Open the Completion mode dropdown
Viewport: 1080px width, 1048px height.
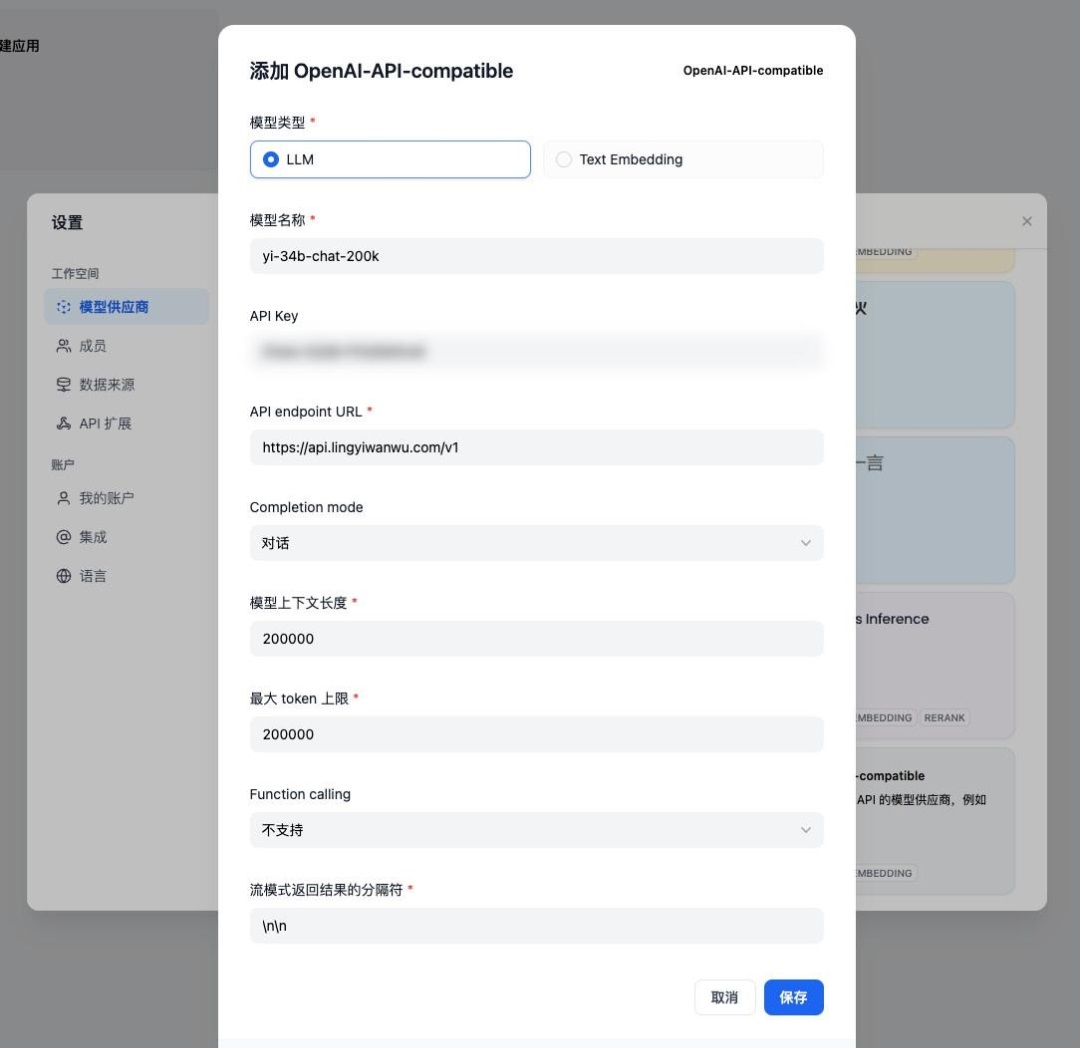point(537,543)
